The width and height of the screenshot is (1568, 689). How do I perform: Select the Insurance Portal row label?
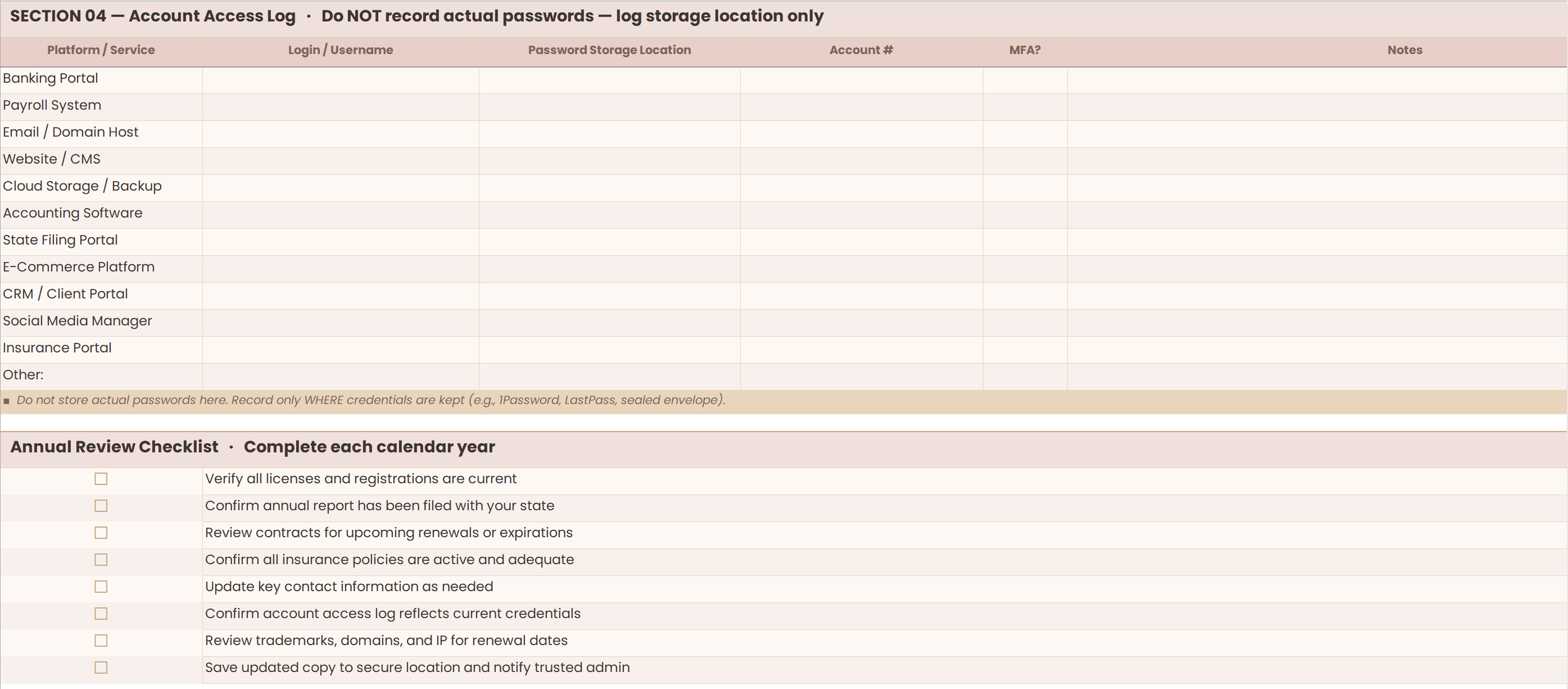pos(57,347)
